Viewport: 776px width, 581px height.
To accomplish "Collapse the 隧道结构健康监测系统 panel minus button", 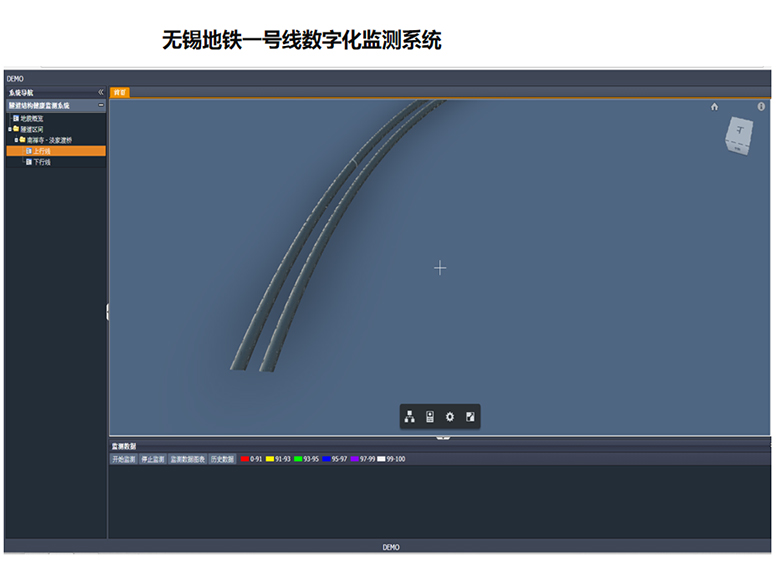I will click(100, 105).
